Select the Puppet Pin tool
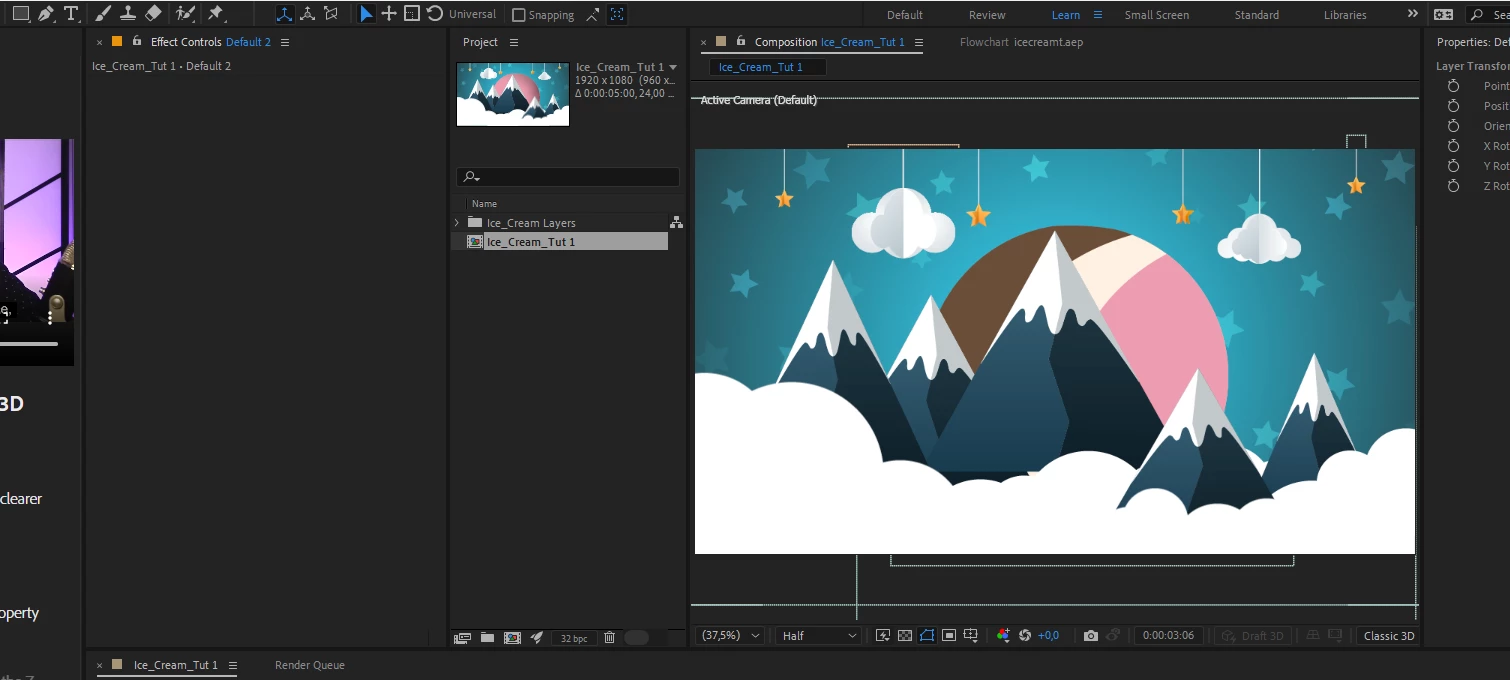This screenshot has height=680, width=1510. point(215,14)
